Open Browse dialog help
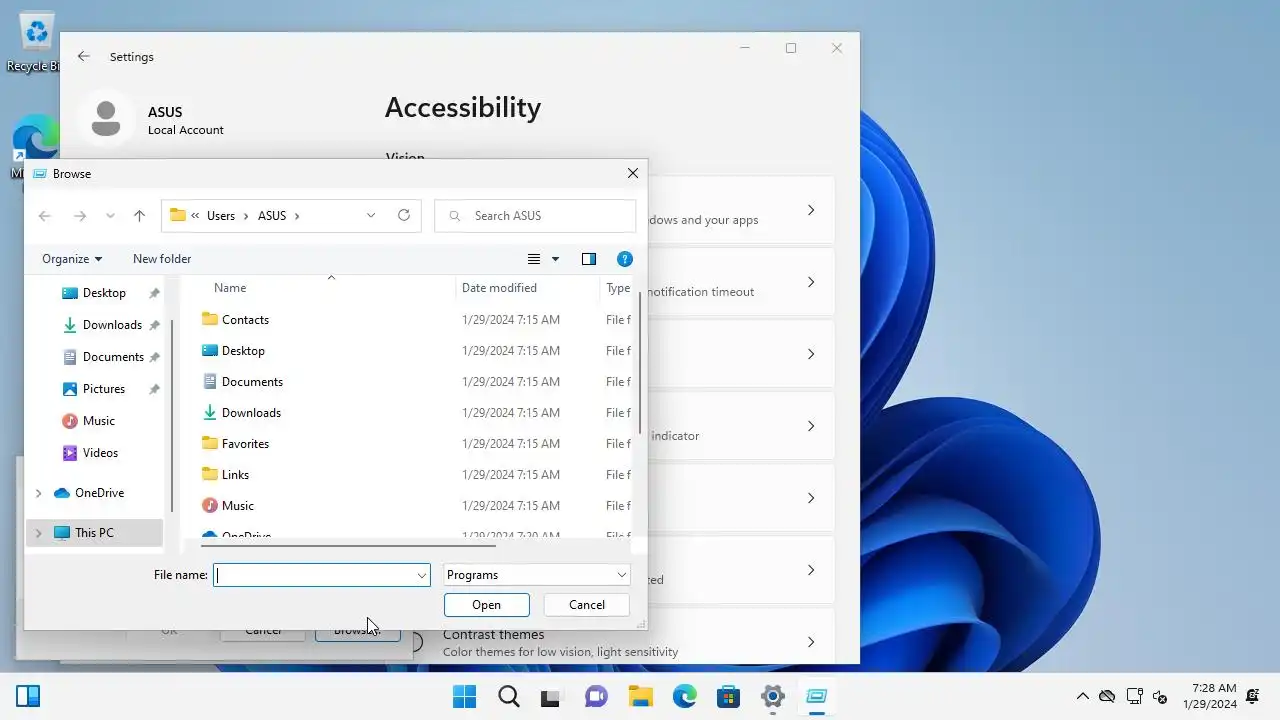 (x=625, y=259)
